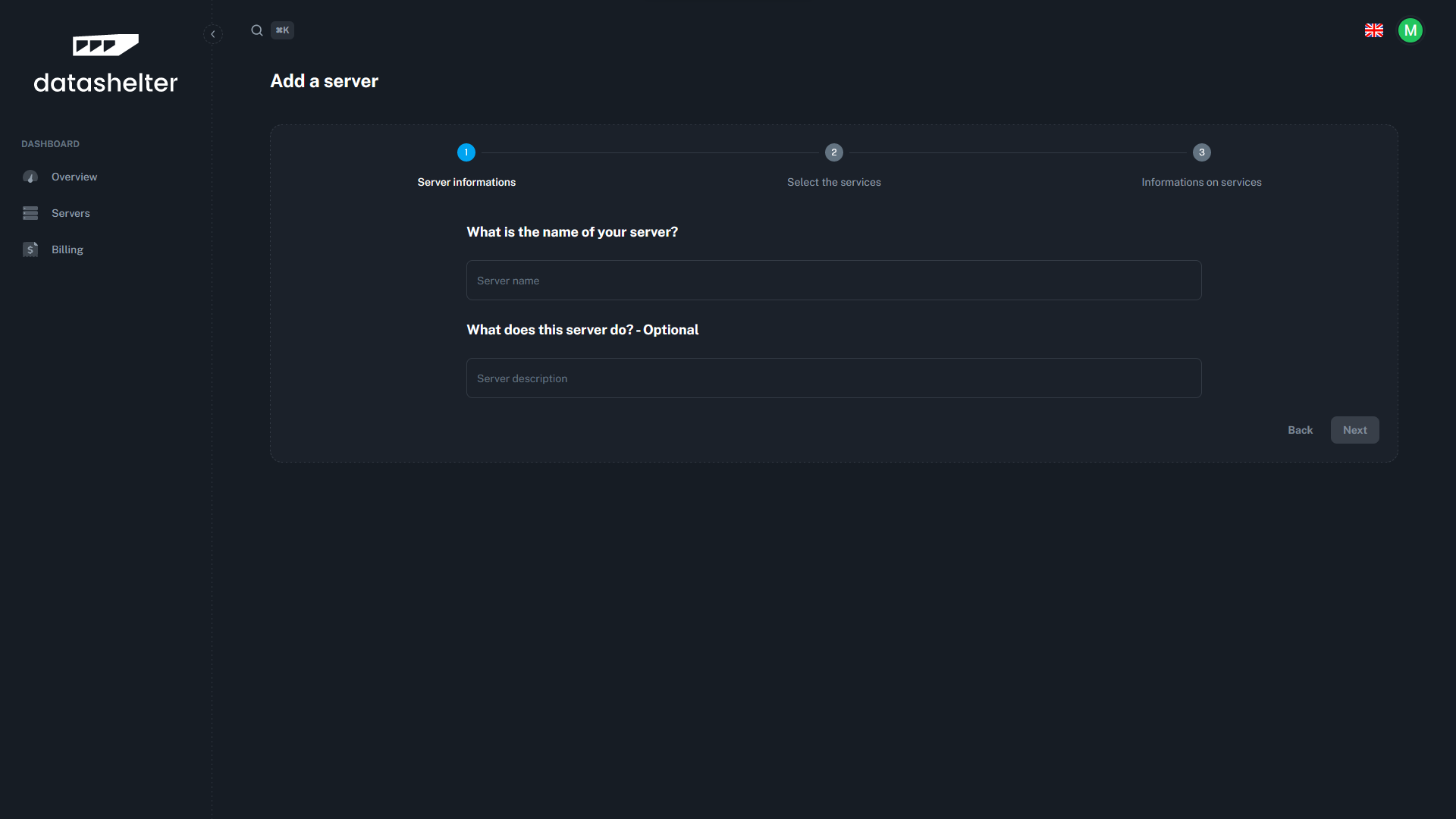This screenshot has height=819, width=1456.
Task: Select the Servers menu item
Action: click(x=71, y=213)
